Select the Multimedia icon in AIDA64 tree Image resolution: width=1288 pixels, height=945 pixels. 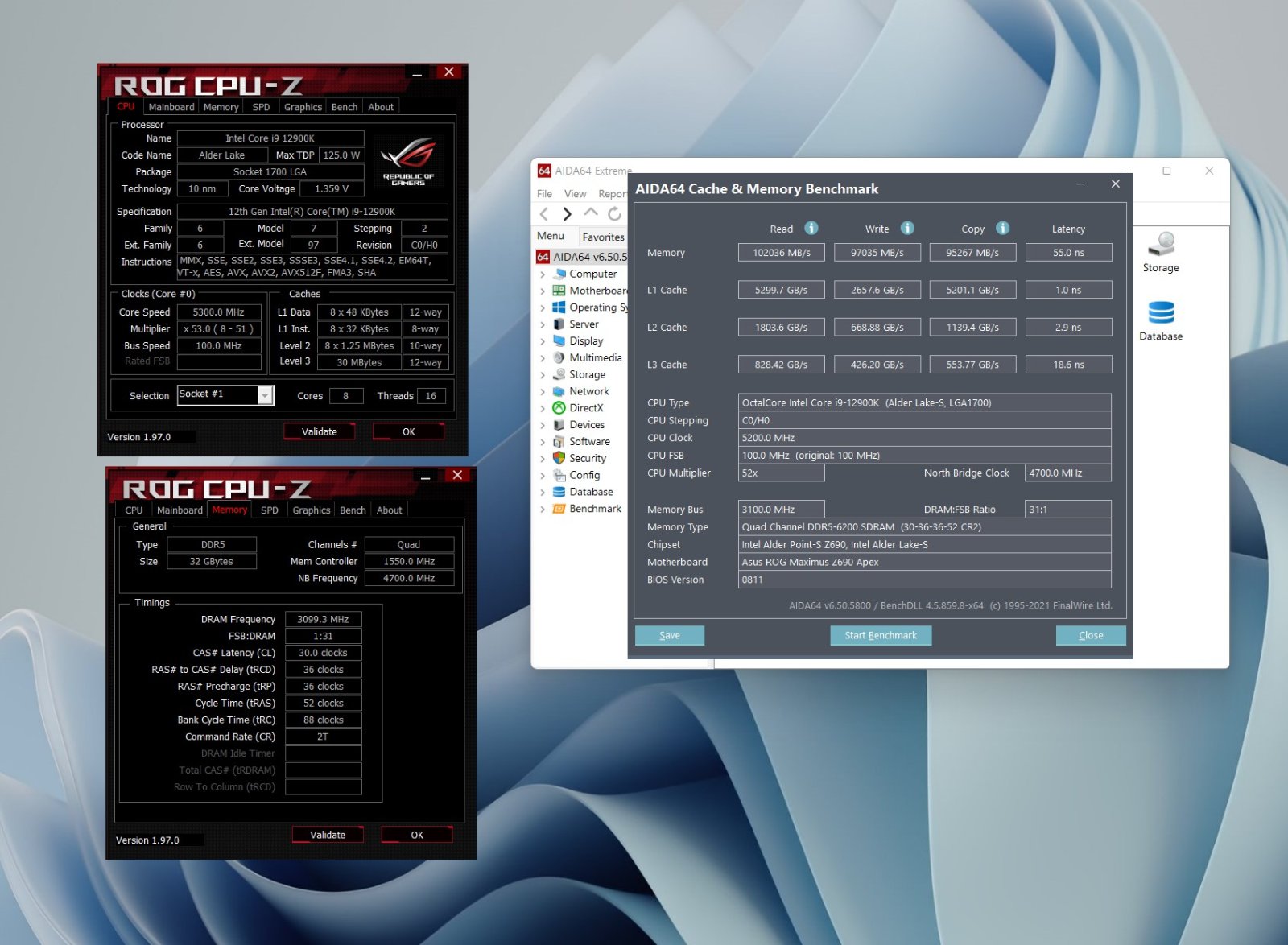pyautogui.click(x=559, y=358)
